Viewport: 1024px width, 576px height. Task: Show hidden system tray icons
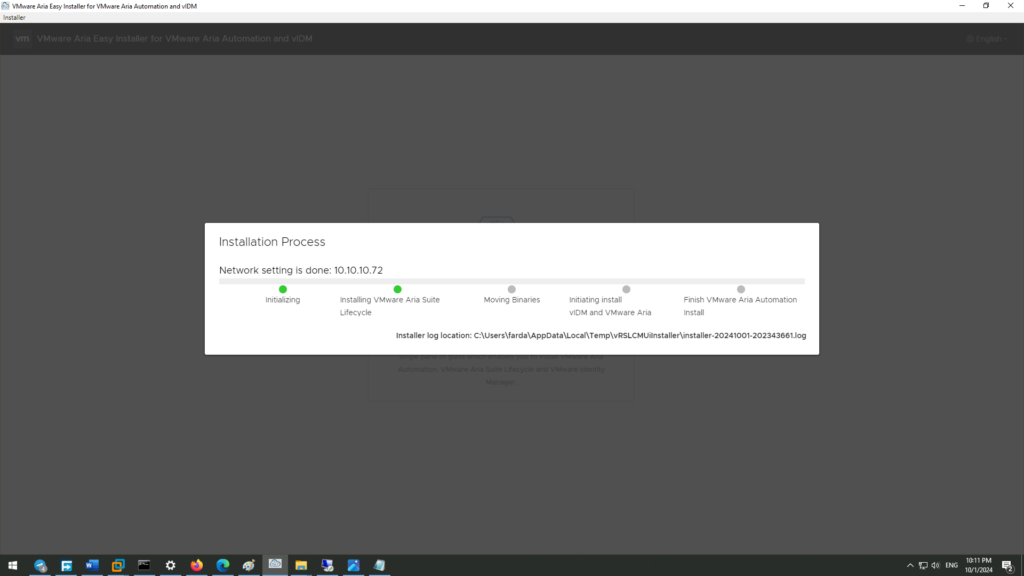(910, 566)
